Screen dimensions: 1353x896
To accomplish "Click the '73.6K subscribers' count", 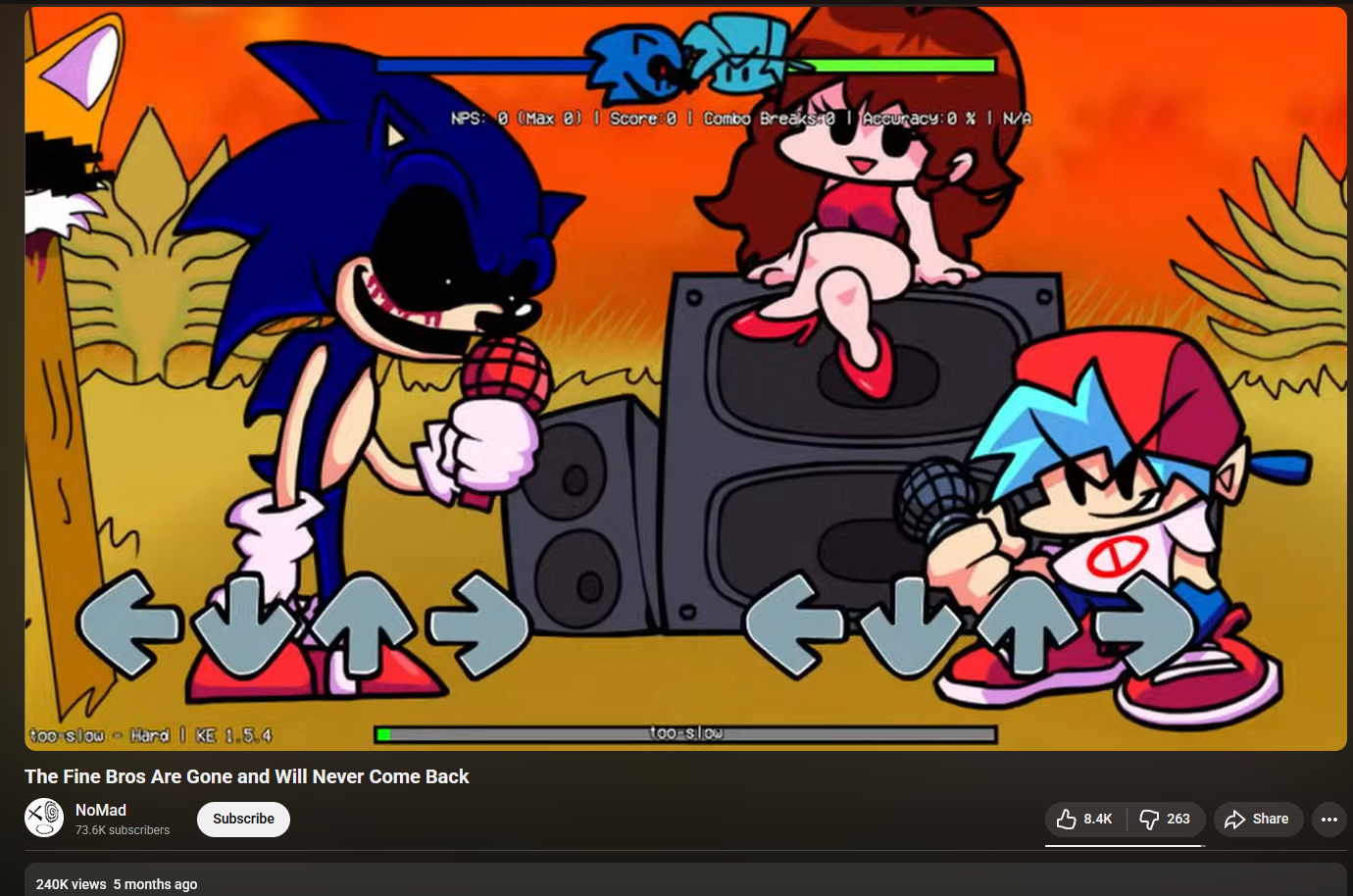I will pos(123,830).
